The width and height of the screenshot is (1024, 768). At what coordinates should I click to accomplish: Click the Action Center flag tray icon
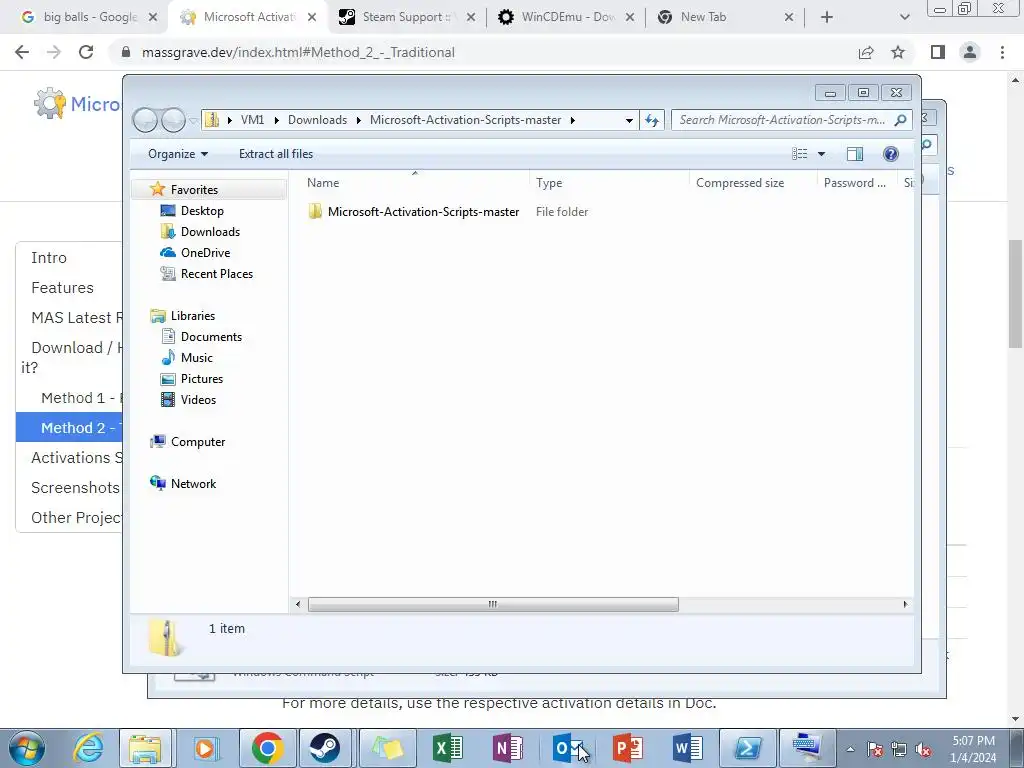pos(875,750)
